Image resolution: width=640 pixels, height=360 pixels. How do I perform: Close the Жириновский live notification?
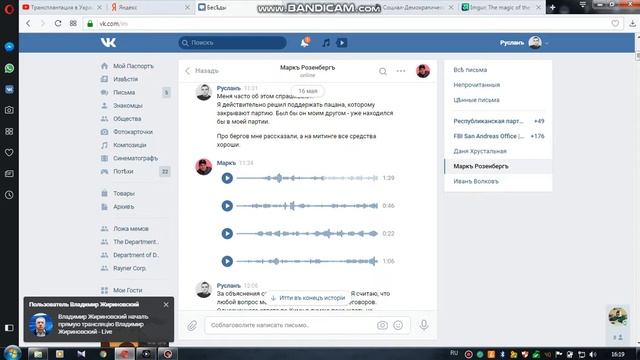(x=166, y=304)
